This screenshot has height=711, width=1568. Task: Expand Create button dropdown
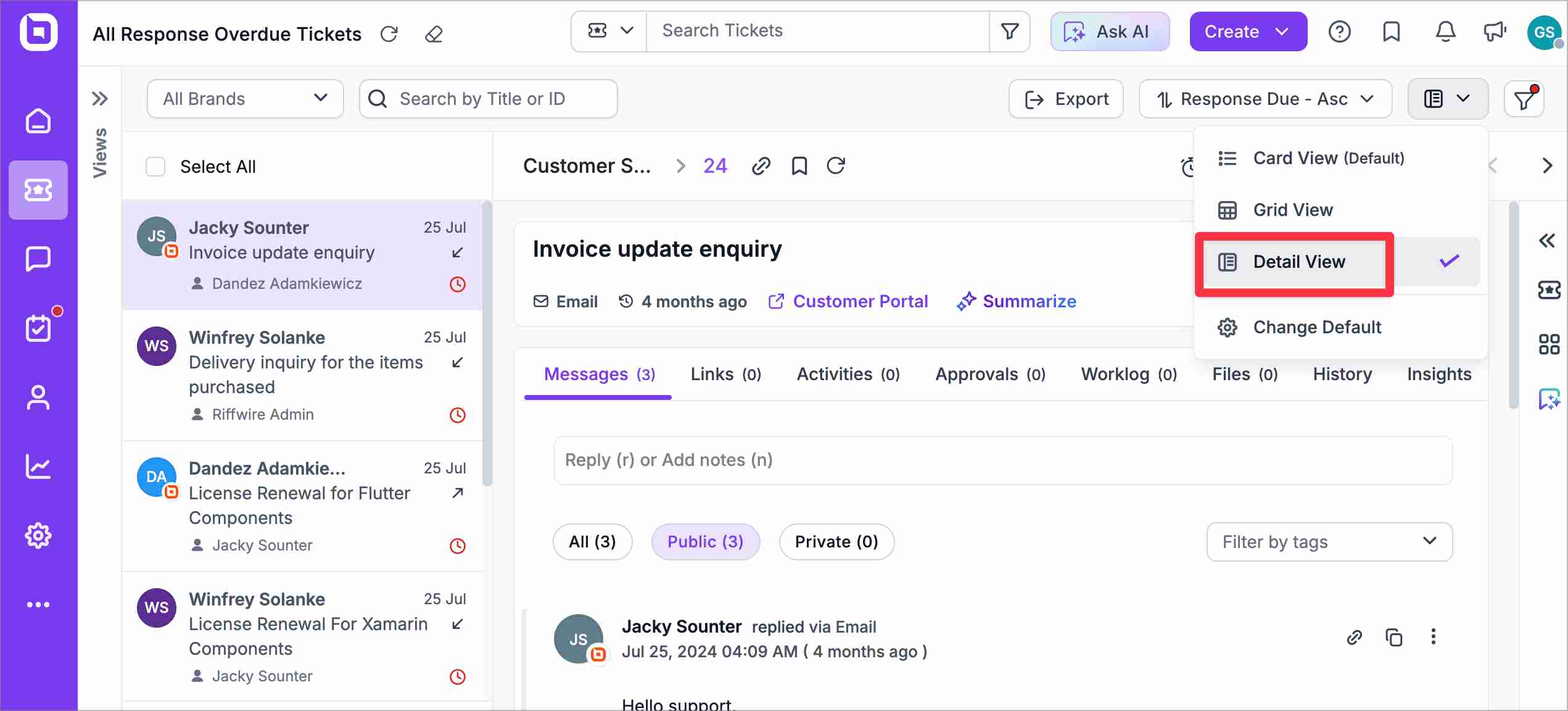coord(1282,31)
